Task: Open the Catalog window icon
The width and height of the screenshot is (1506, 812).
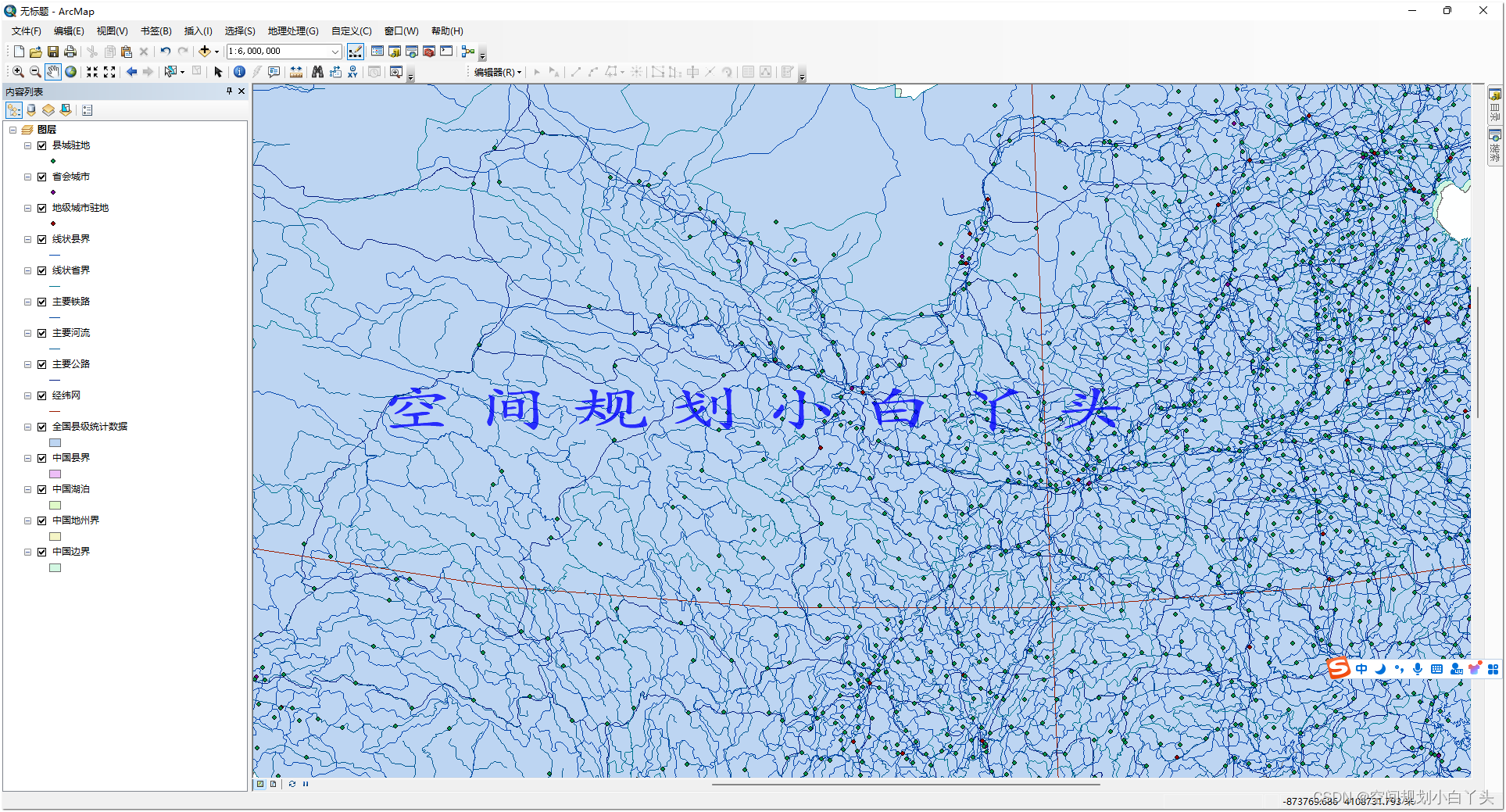Action: [x=395, y=52]
